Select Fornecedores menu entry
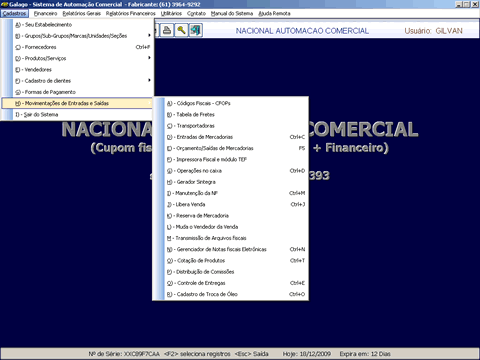 [78, 47]
